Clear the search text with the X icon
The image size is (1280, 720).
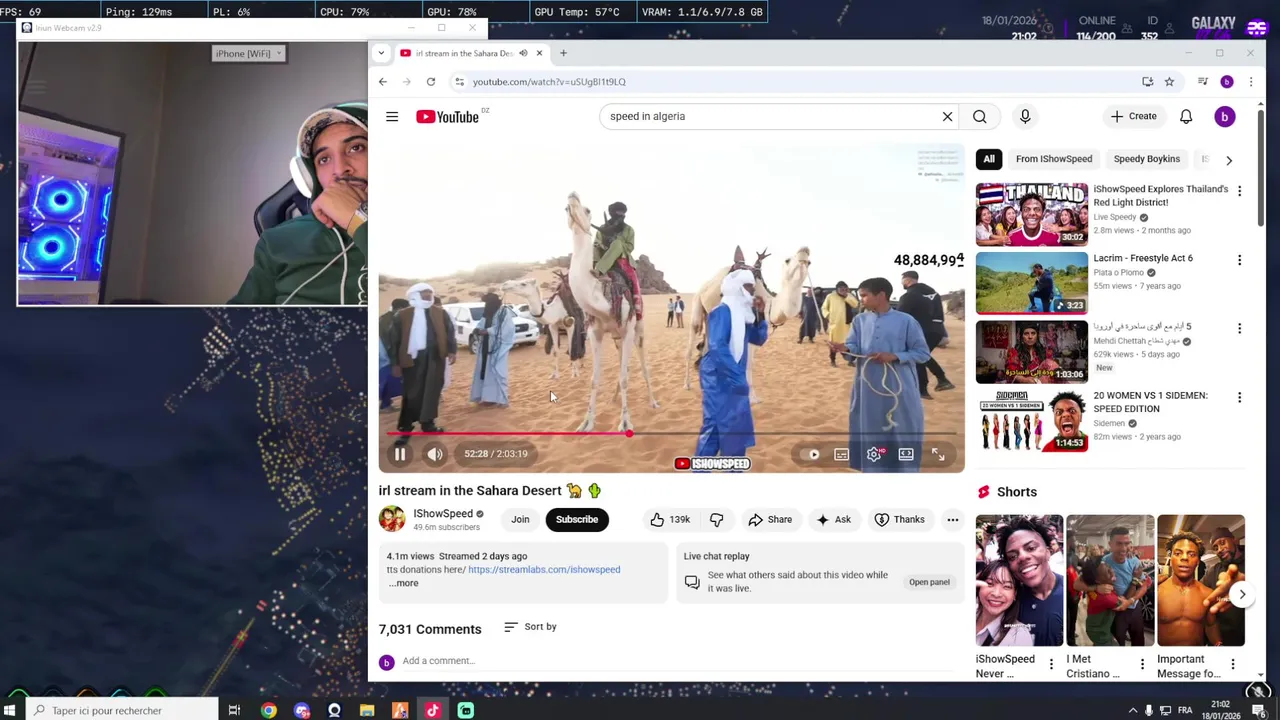[x=947, y=116]
